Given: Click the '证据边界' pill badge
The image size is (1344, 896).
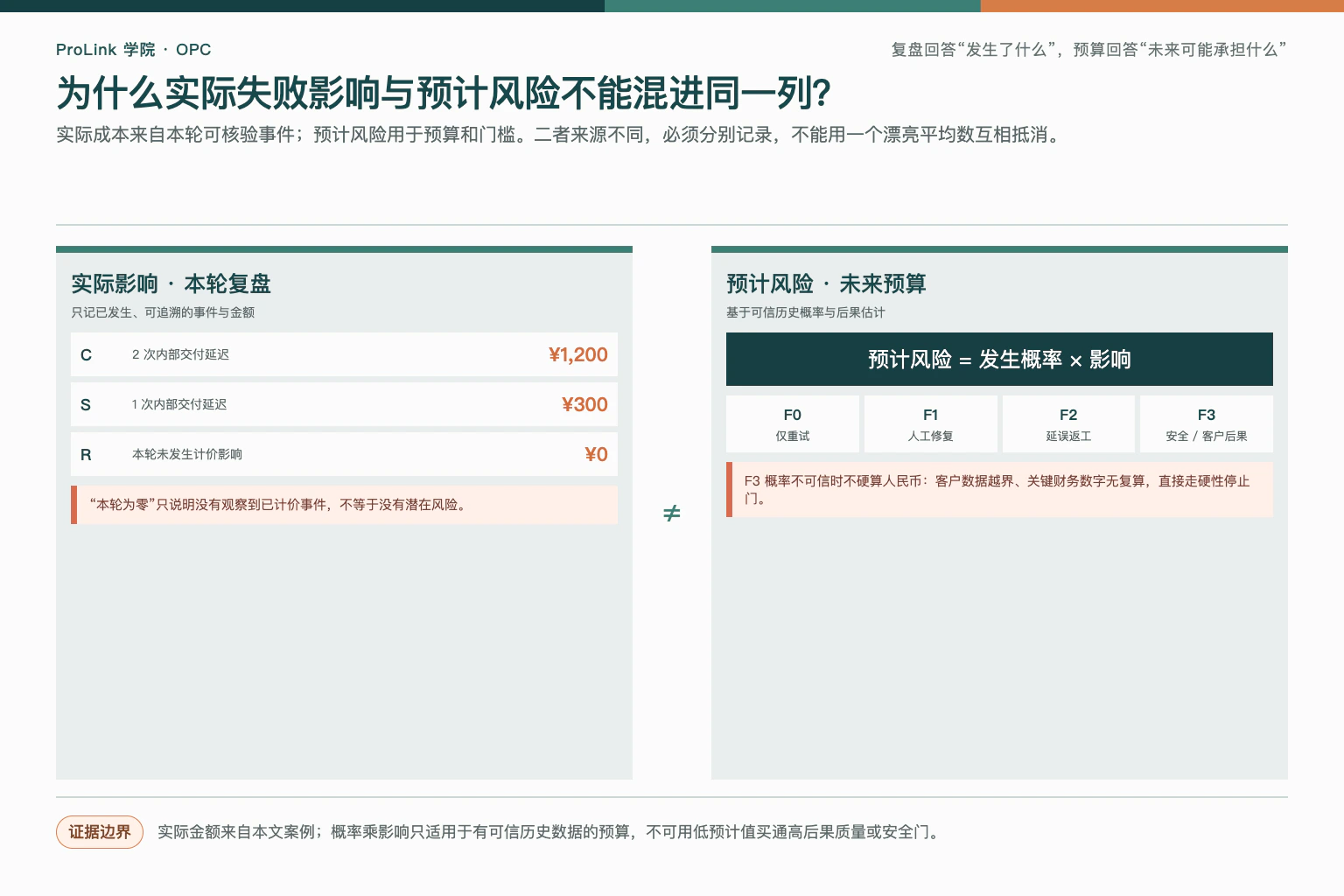Looking at the screenshot, I should 100,832.
